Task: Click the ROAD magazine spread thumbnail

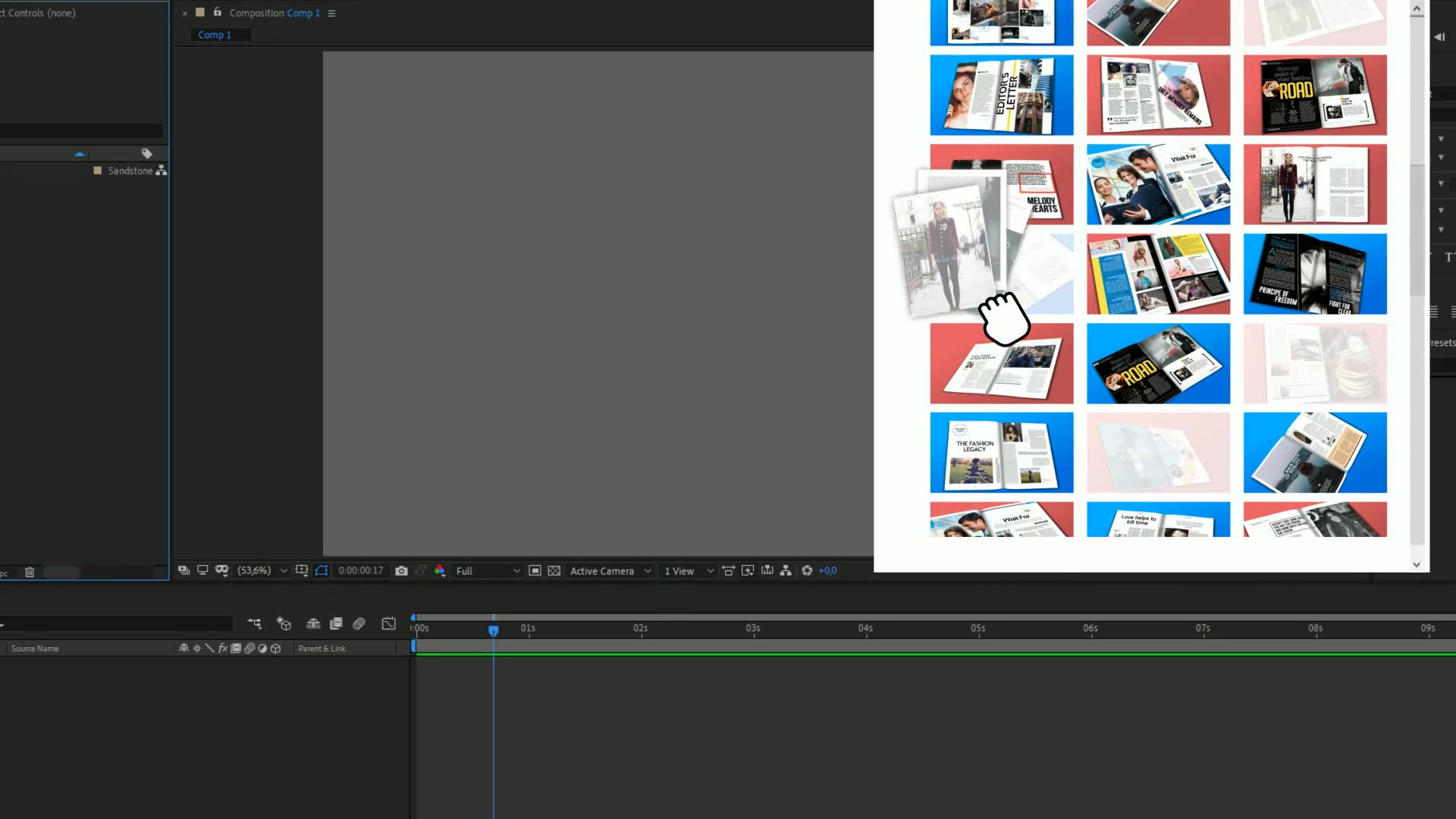Action: point(1314,95)
